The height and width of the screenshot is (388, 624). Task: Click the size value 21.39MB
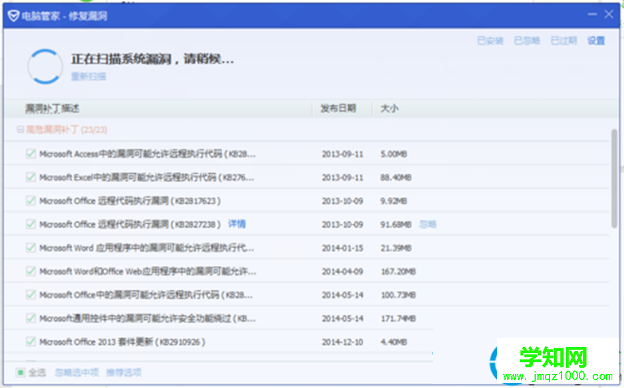tap(396, 248)
